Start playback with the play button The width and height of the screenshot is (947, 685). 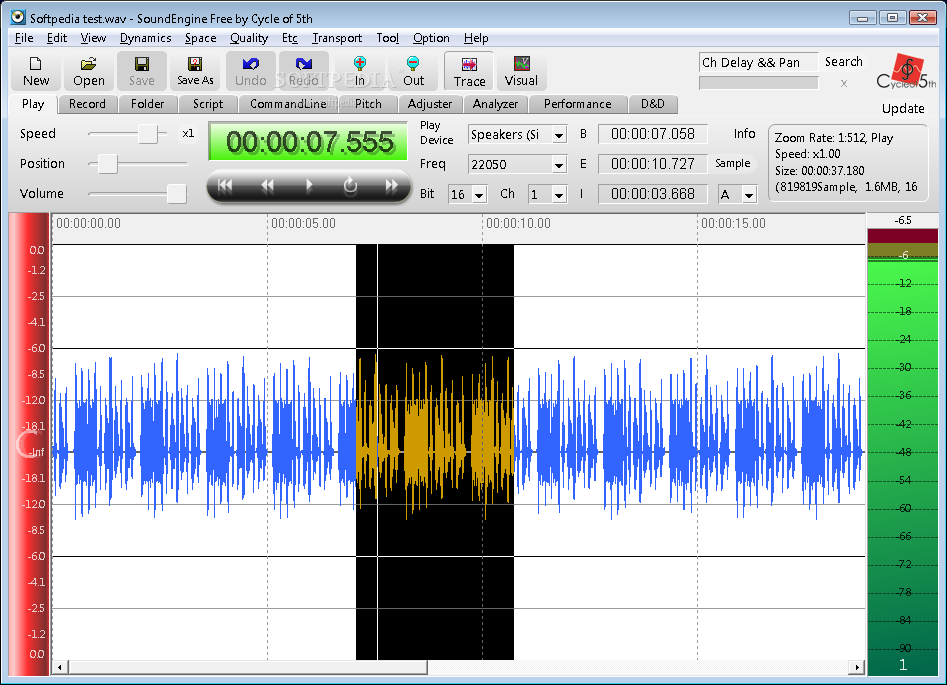coord(309,185)
